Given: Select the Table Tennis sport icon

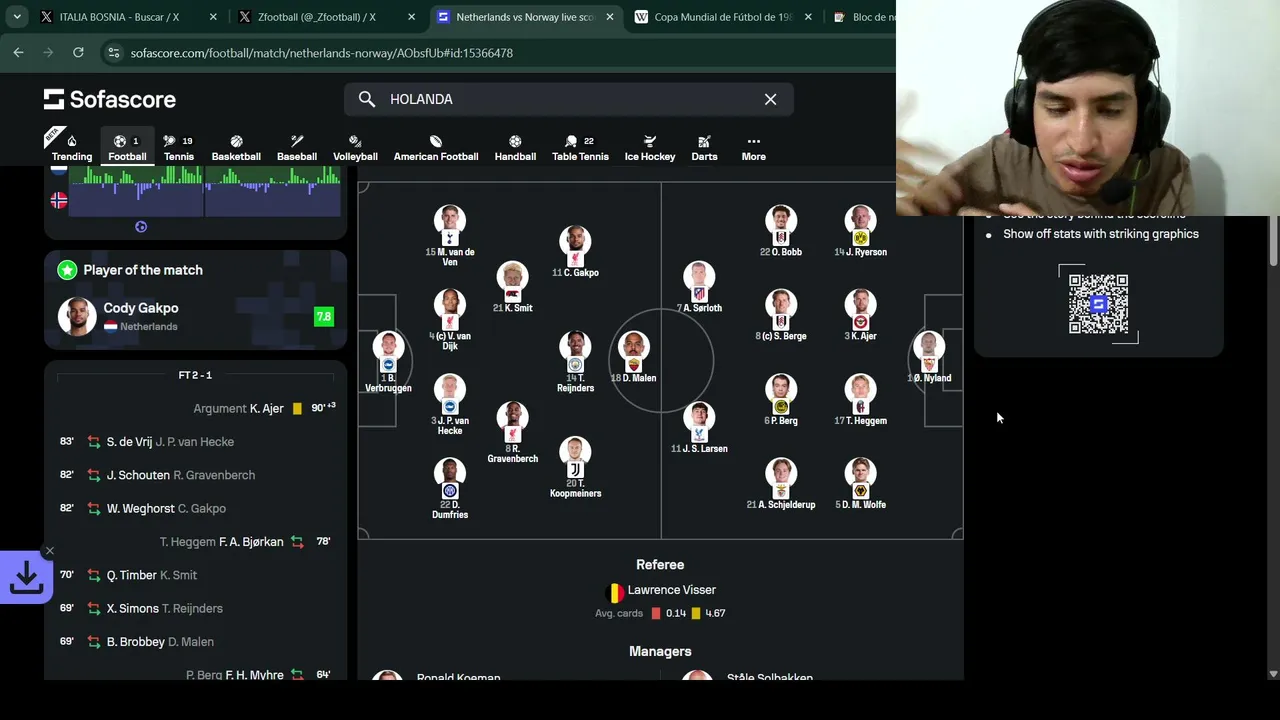Looking at the screenshot, I should coord(580,147).
